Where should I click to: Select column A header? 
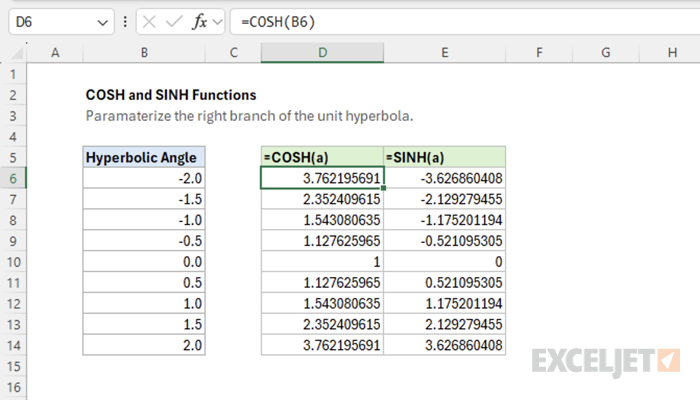pyautogui.click(x=55, y=53)
